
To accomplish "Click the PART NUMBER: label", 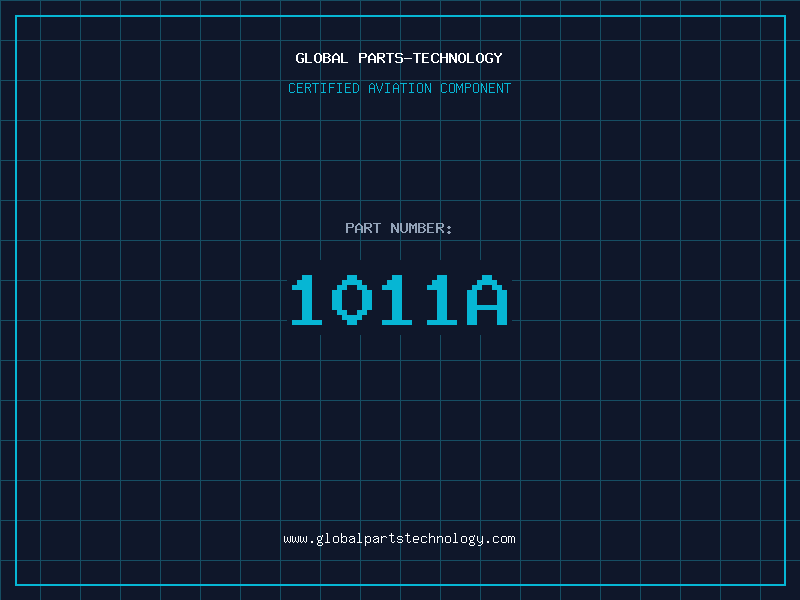I will click(x=399, y=228).
